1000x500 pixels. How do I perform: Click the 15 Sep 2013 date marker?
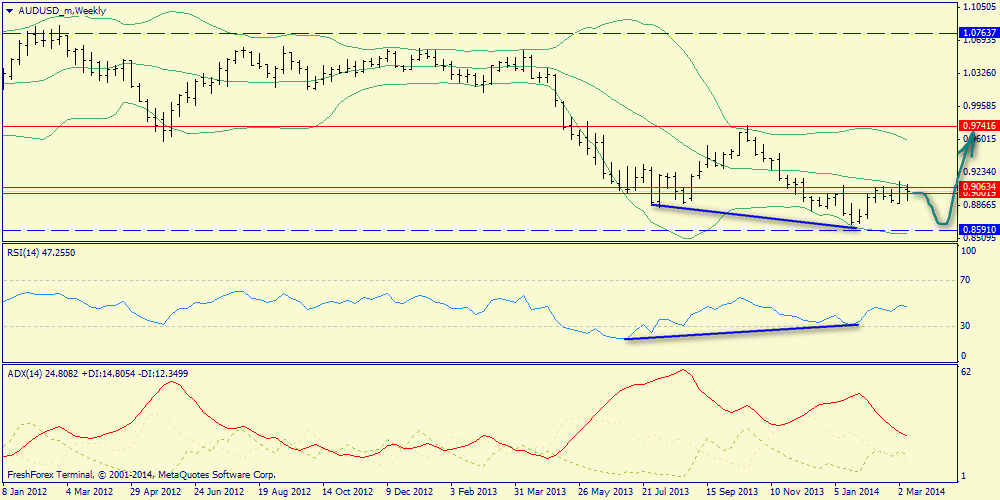pyautogui.click(x=732, y=492)
